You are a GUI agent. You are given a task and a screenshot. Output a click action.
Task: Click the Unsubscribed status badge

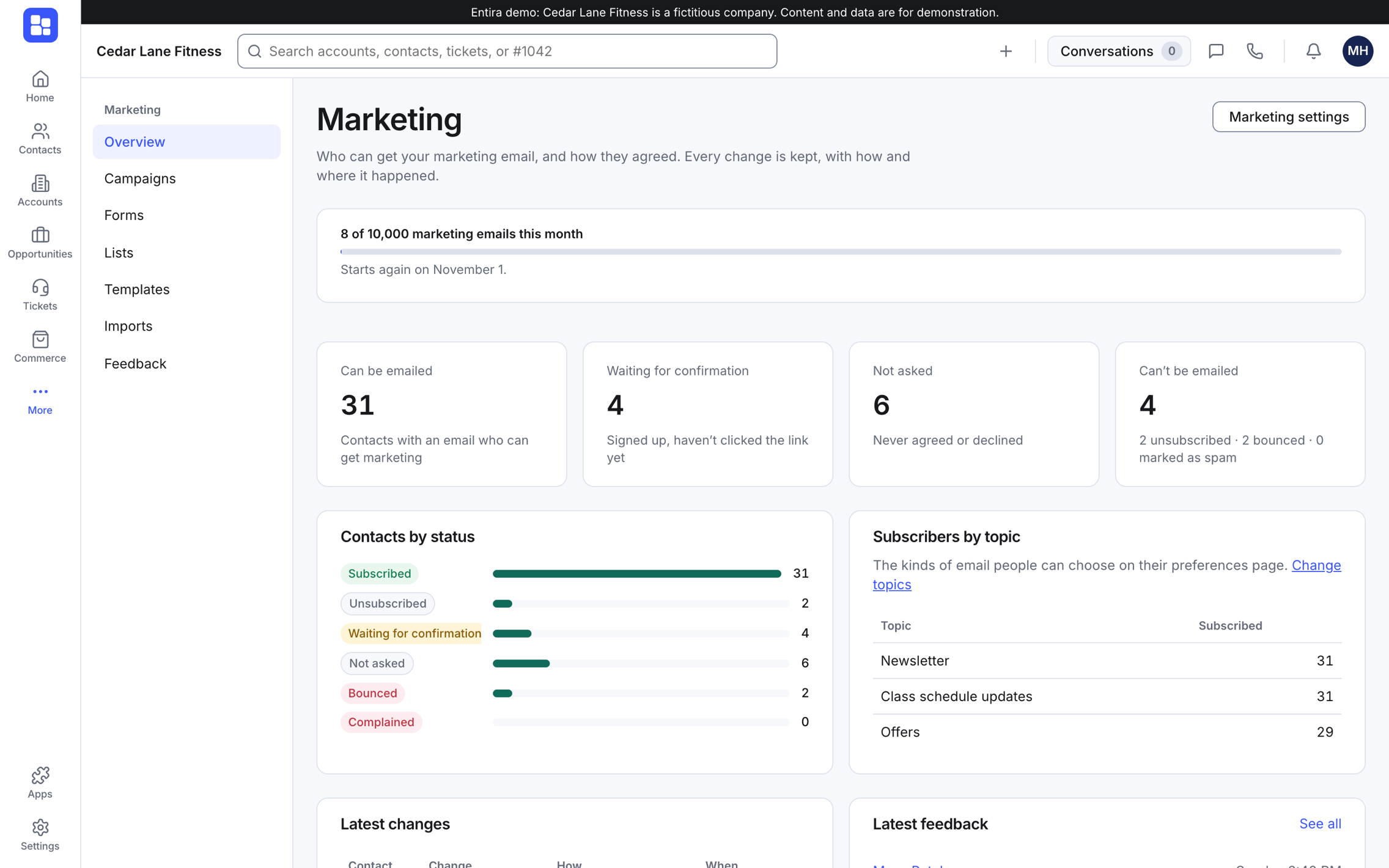(x=388, y=603)
